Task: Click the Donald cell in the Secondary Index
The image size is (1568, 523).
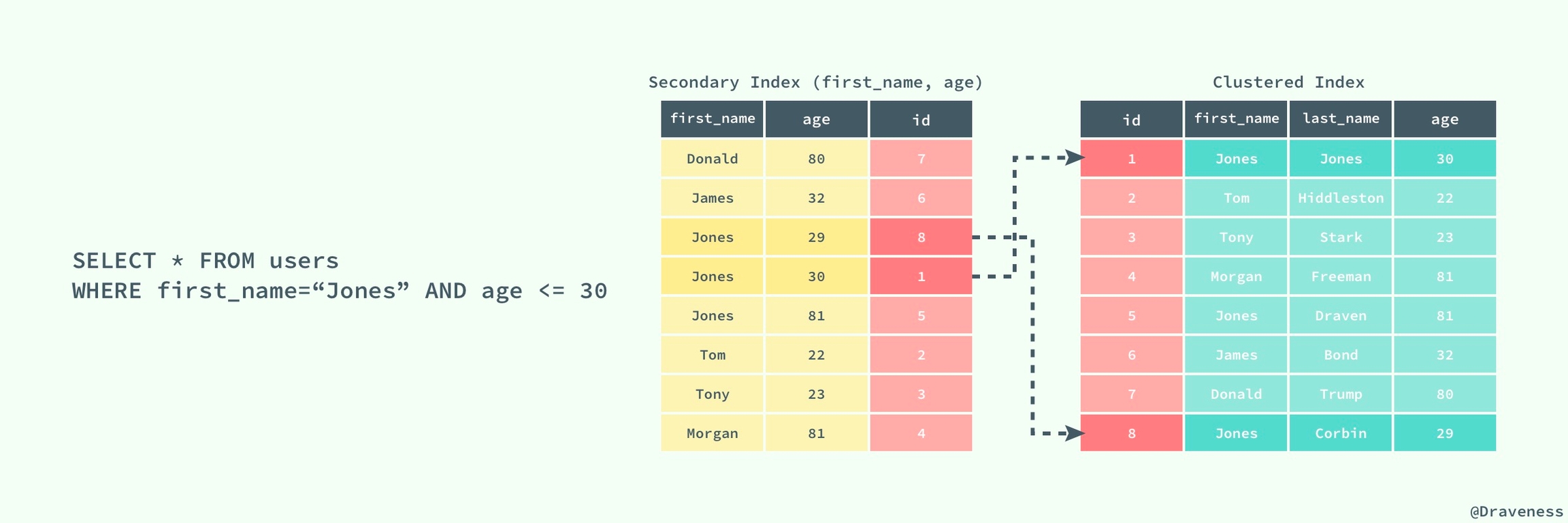Action: coord(712,159)
